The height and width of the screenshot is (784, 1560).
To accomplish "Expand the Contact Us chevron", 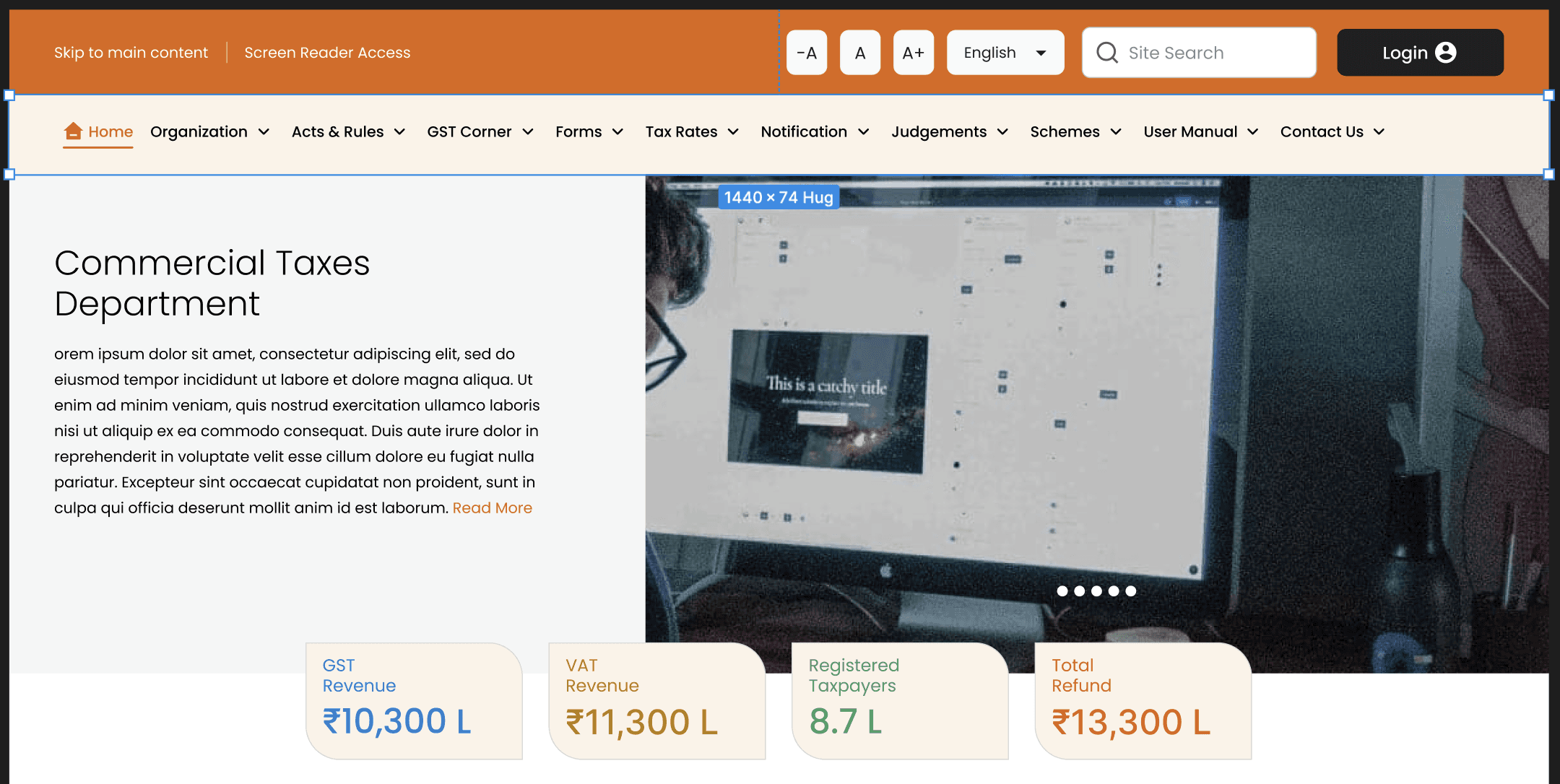I will [x=1379, y=131].
